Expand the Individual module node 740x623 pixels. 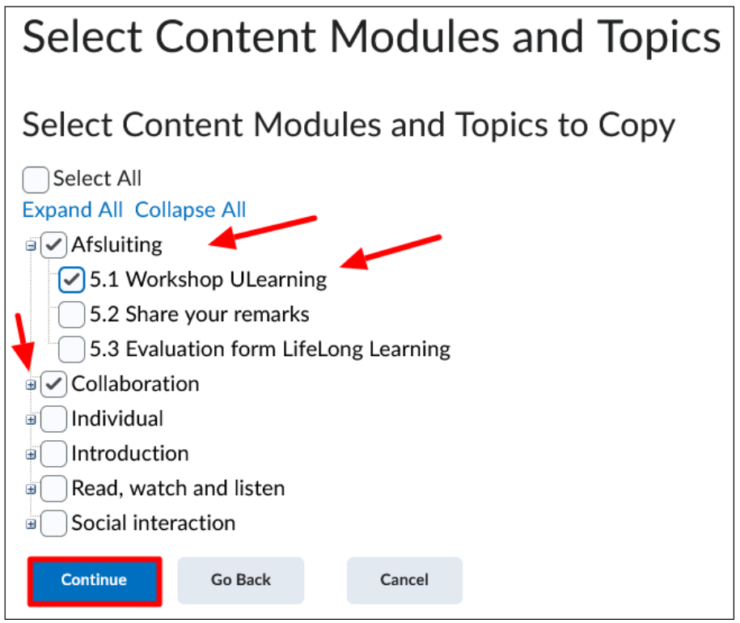(31, 420)
